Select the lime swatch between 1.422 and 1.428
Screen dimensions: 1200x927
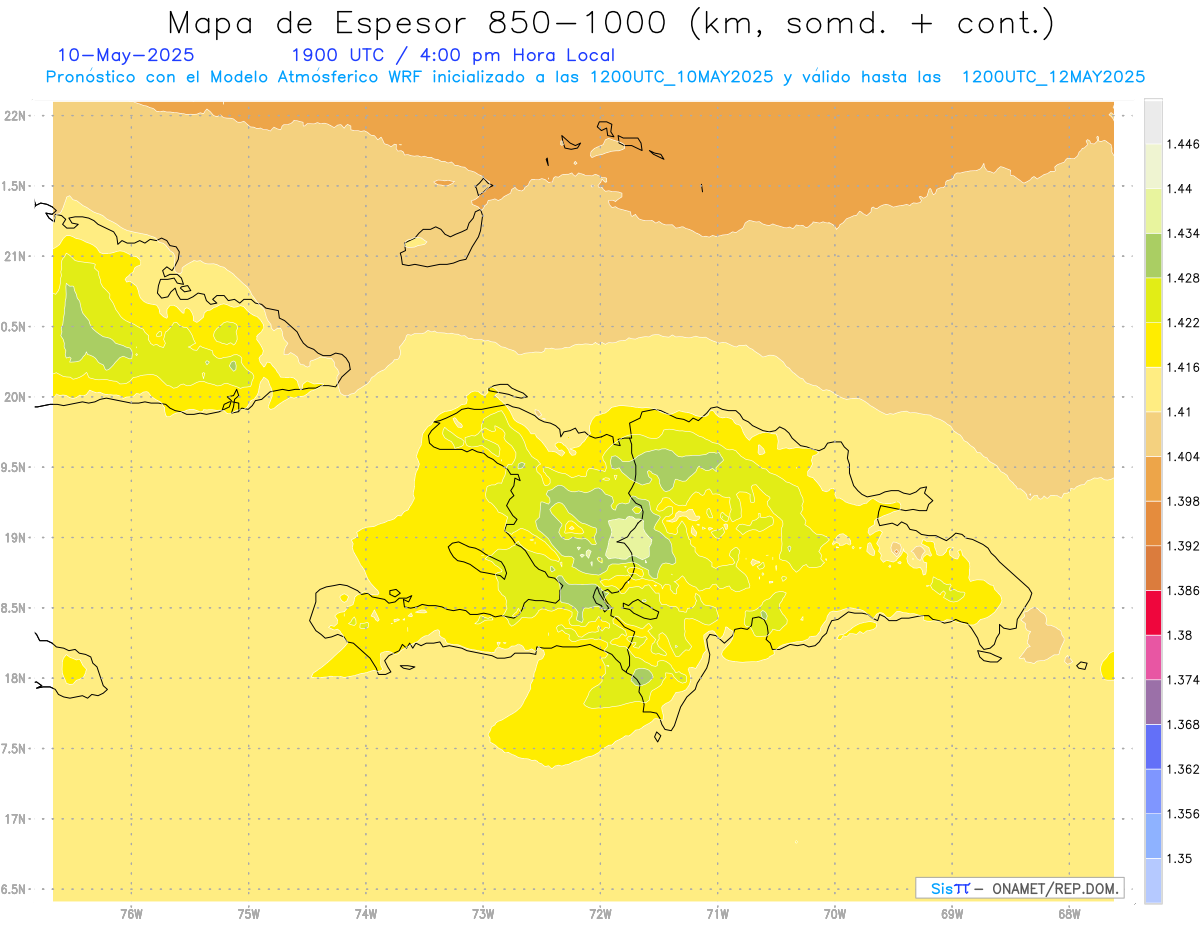click(1153, 300)
